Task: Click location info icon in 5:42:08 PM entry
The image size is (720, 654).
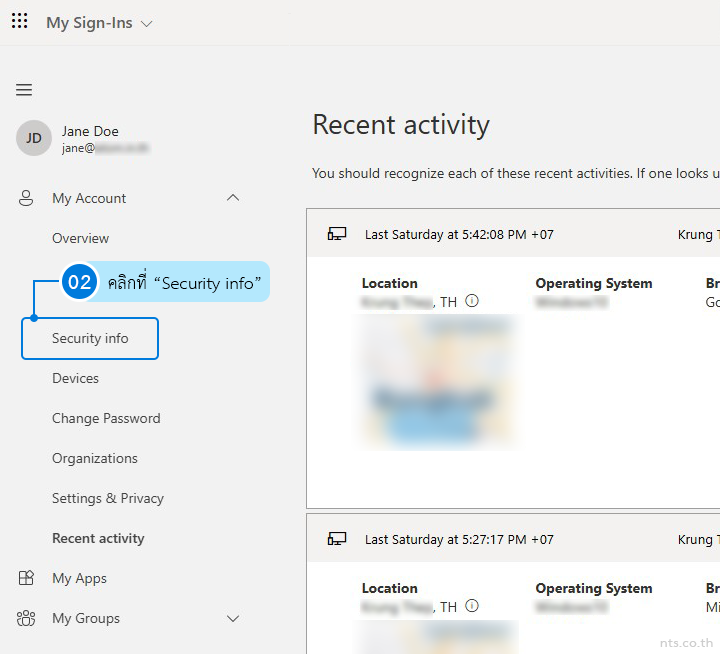Action: click(x=472, y=301)
